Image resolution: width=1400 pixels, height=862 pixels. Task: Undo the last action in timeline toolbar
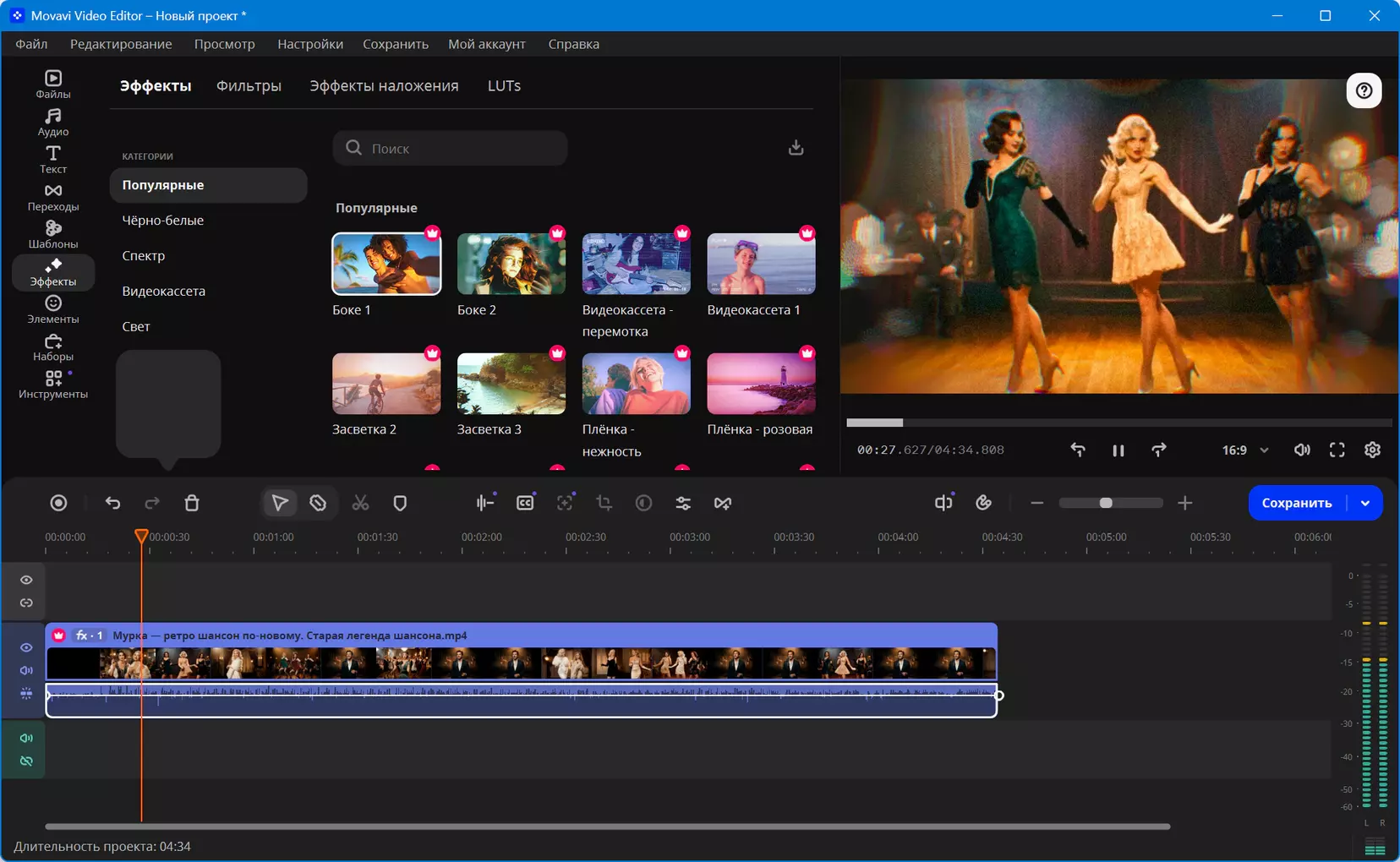pyautogui.click(x=112, y=503)
